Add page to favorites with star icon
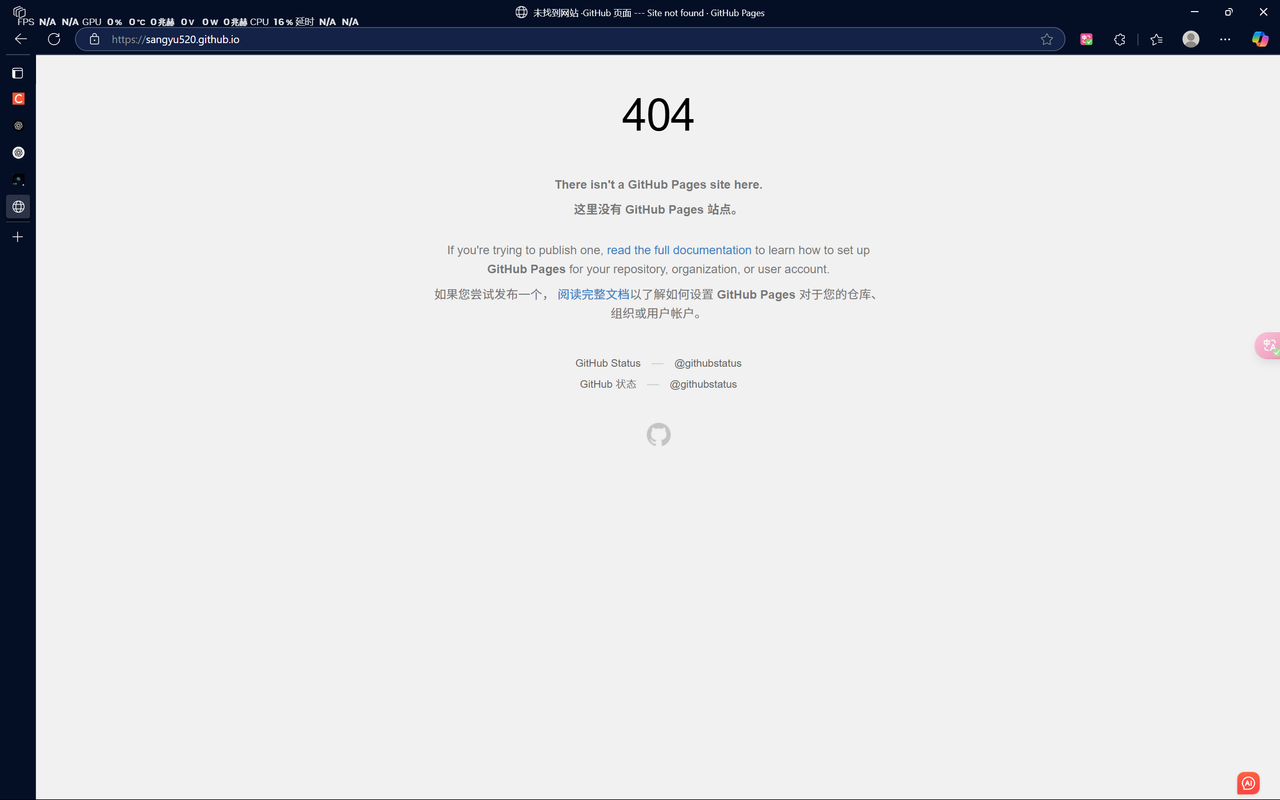The width and height of the screenshot is (1280, 800). coord(1047,39)
